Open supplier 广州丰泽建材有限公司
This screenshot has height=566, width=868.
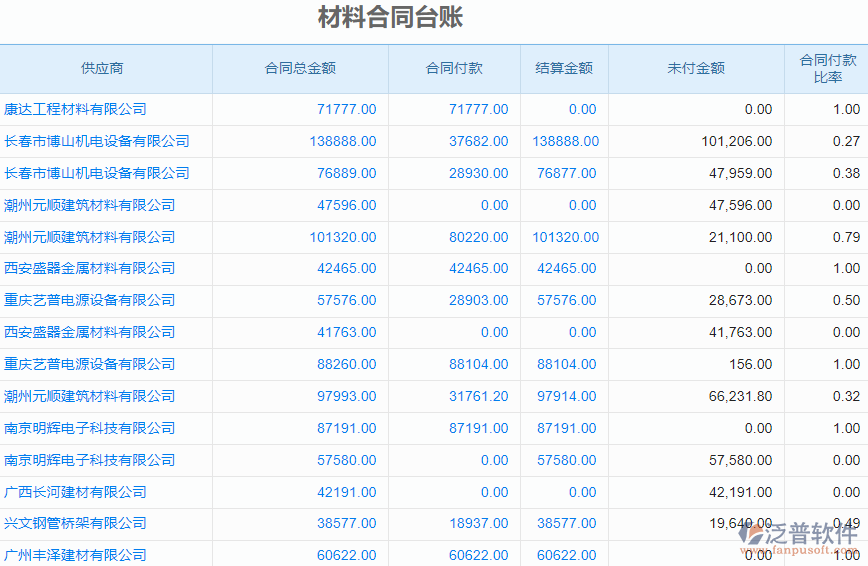tap(75, 555)
